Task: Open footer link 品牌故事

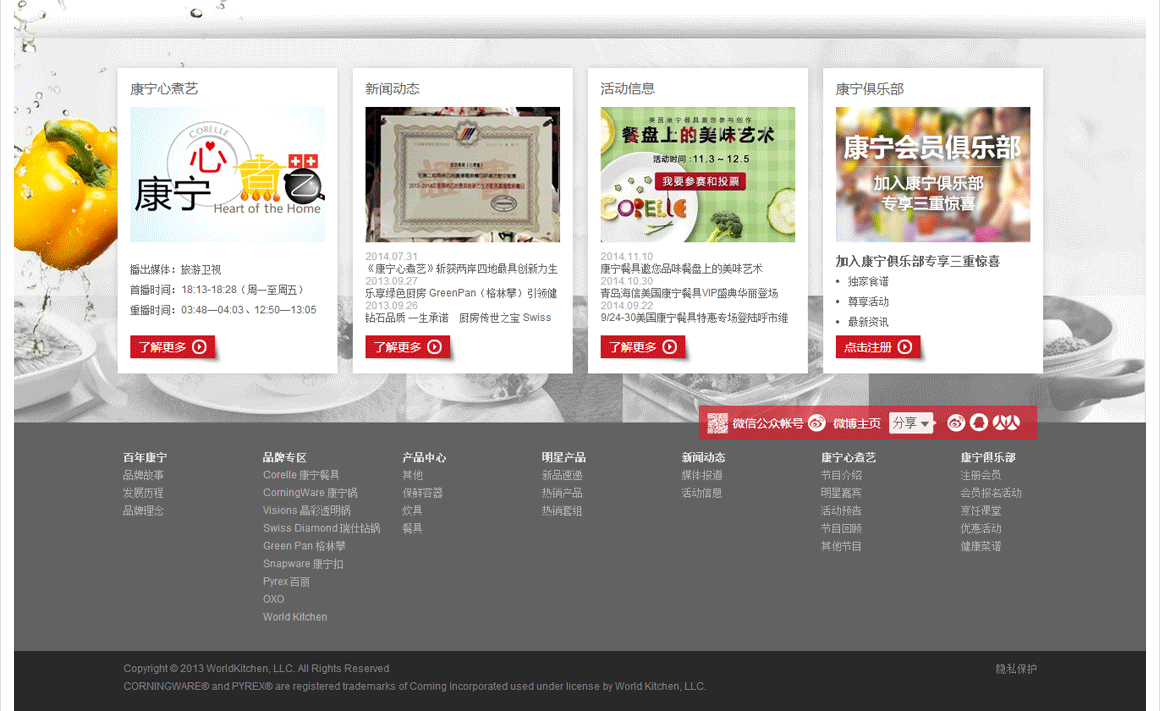Action: pos(144,475)
